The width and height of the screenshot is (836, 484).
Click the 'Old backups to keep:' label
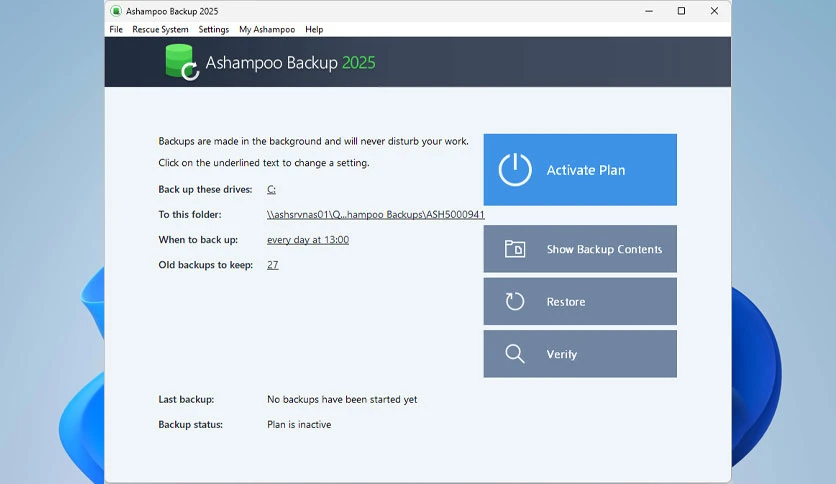point(205,265)
